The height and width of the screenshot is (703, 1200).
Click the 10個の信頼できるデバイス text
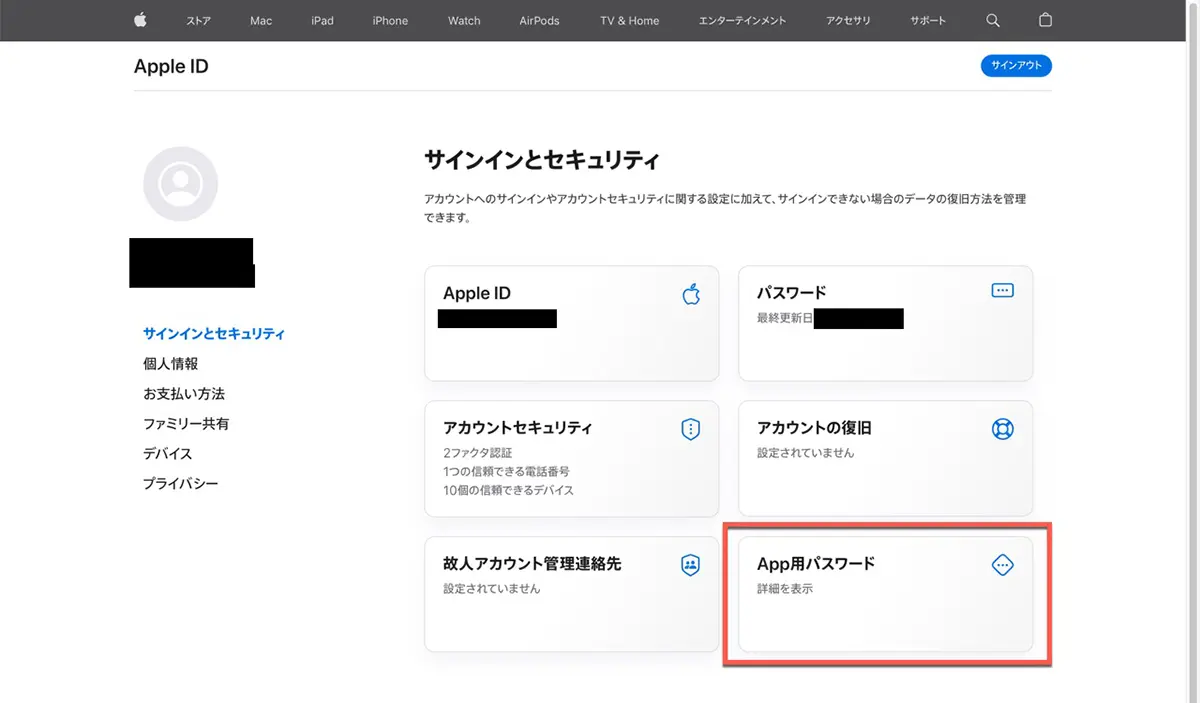tap(508, 490)
